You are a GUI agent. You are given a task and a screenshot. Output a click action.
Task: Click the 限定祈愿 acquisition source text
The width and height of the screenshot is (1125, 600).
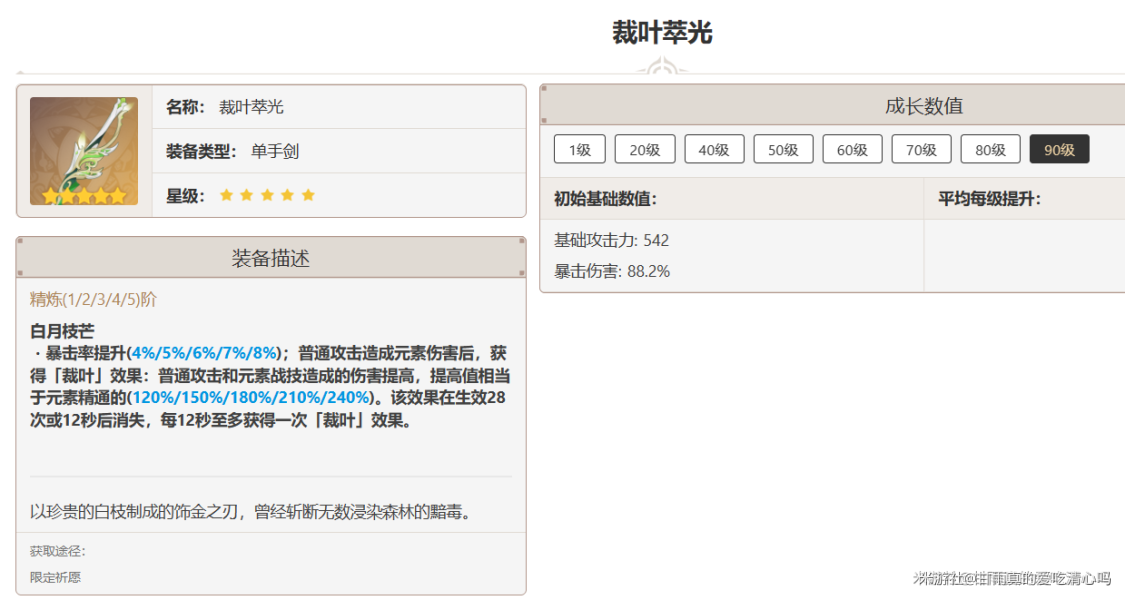(x=55, y=577)
